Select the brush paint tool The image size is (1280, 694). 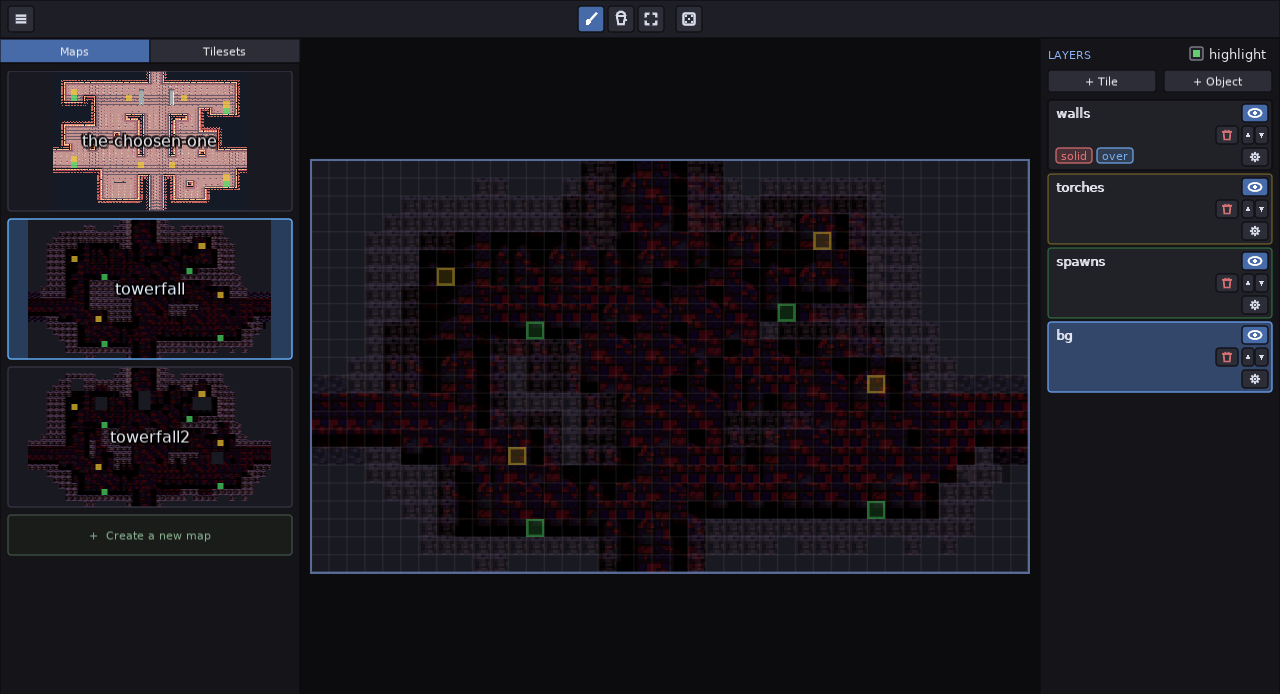tap(591, 19)
